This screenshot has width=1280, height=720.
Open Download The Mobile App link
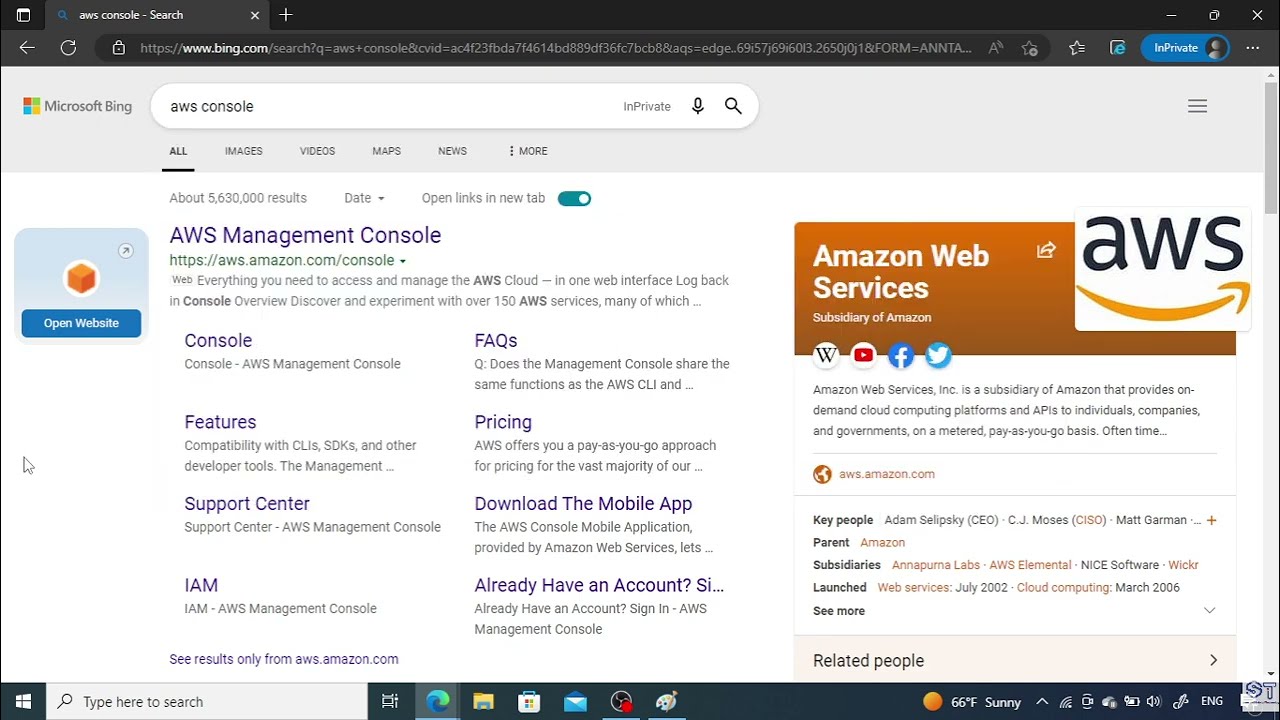click(x=583, y=504)
